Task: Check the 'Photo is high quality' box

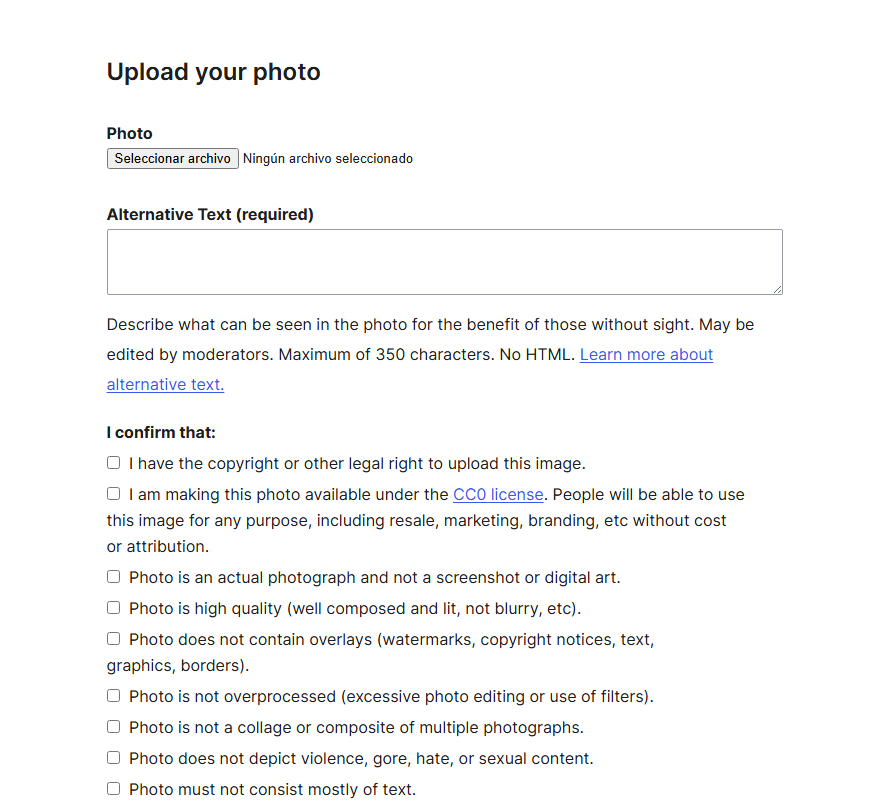Action: click(114, 608)
